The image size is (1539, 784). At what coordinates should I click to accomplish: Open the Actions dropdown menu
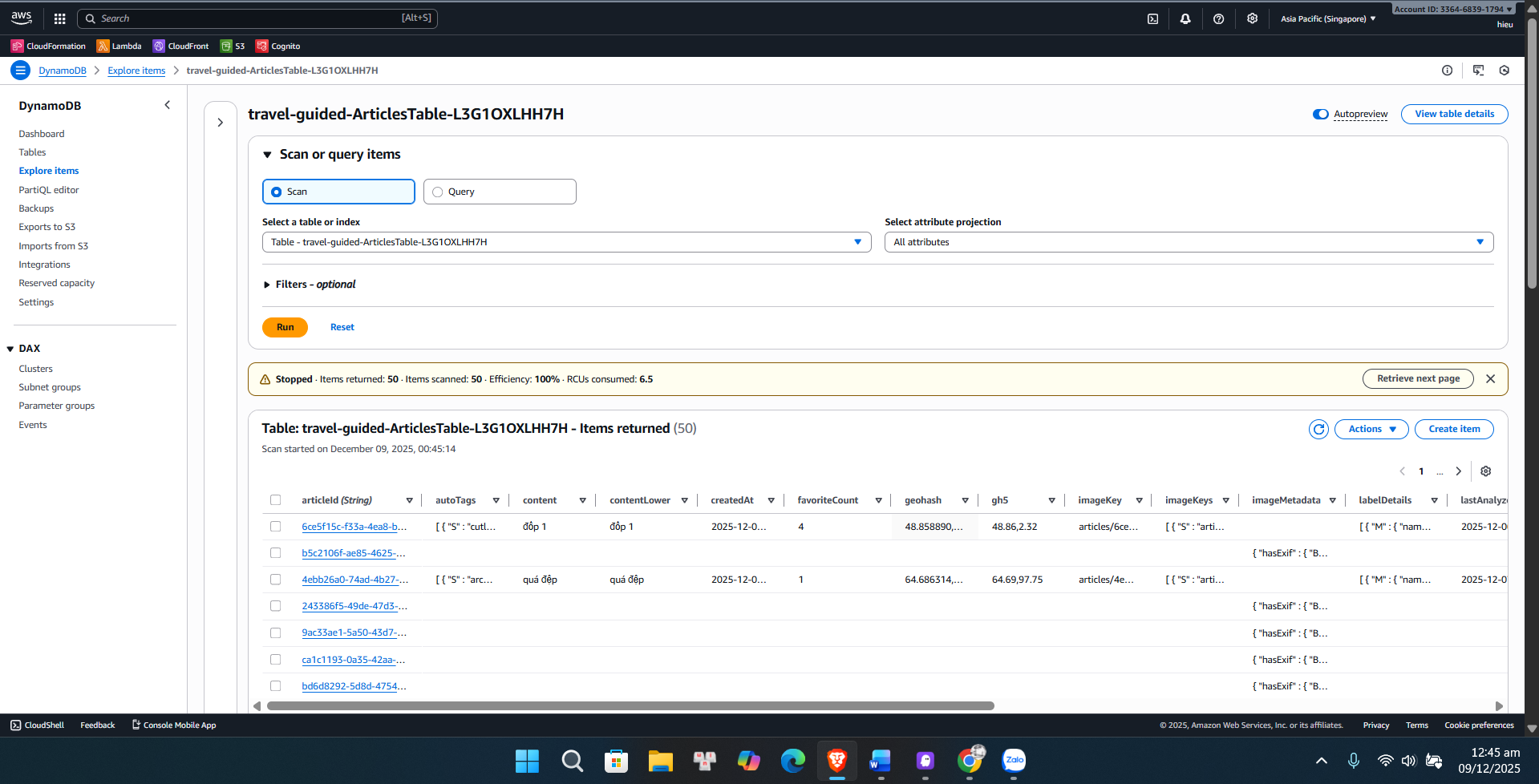[x=1371, y=430]
